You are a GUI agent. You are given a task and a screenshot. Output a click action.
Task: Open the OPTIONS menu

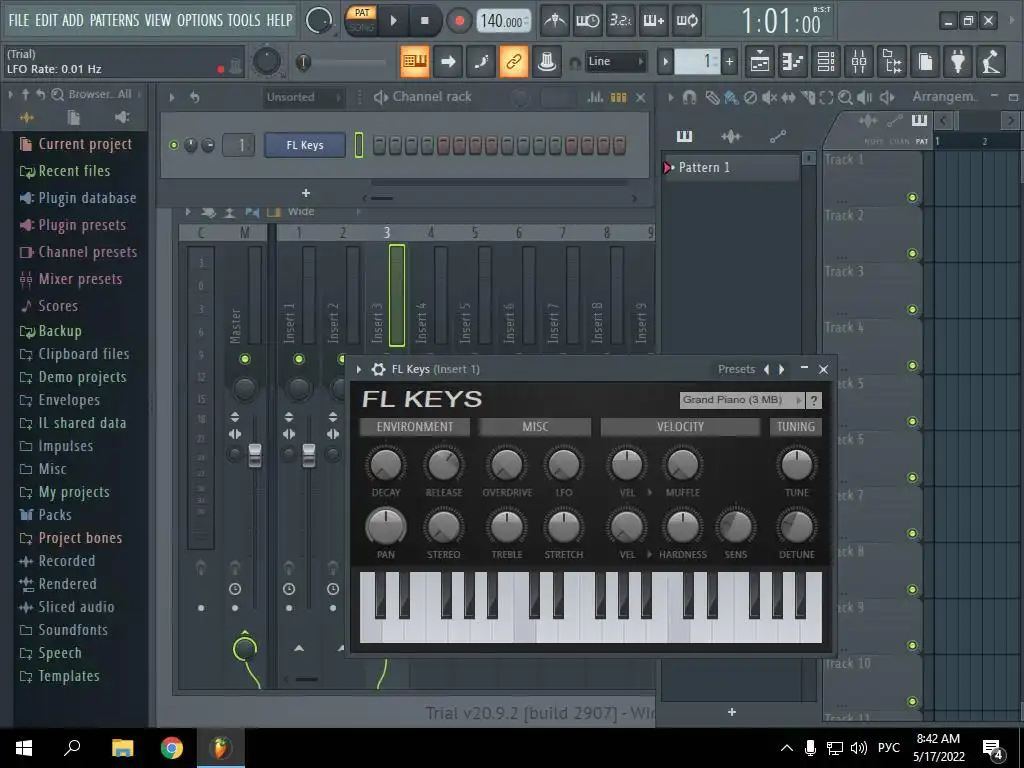pyautogui.click(x=199, y=20)
